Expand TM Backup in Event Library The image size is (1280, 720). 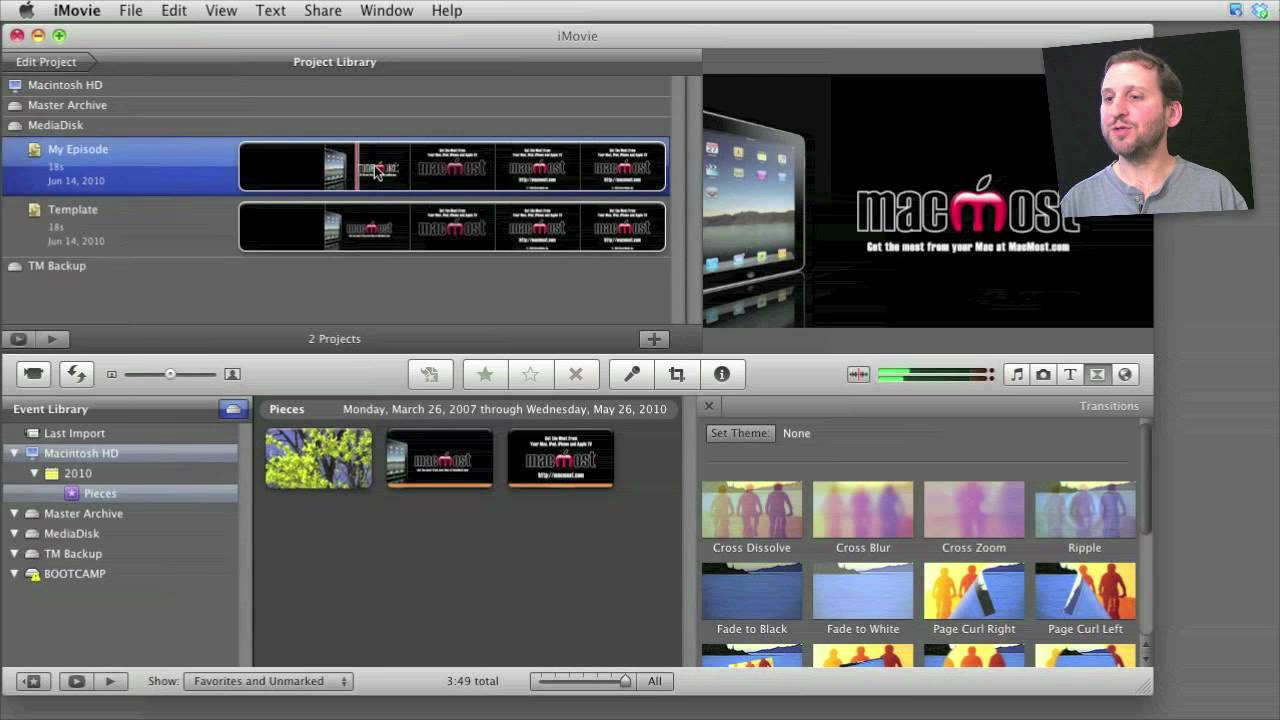14,553
